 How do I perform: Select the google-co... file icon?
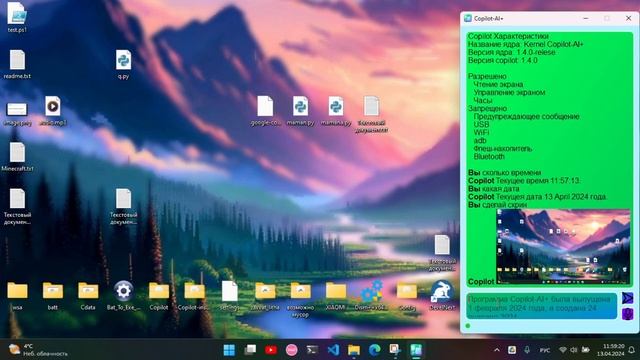tap(265, 111)
